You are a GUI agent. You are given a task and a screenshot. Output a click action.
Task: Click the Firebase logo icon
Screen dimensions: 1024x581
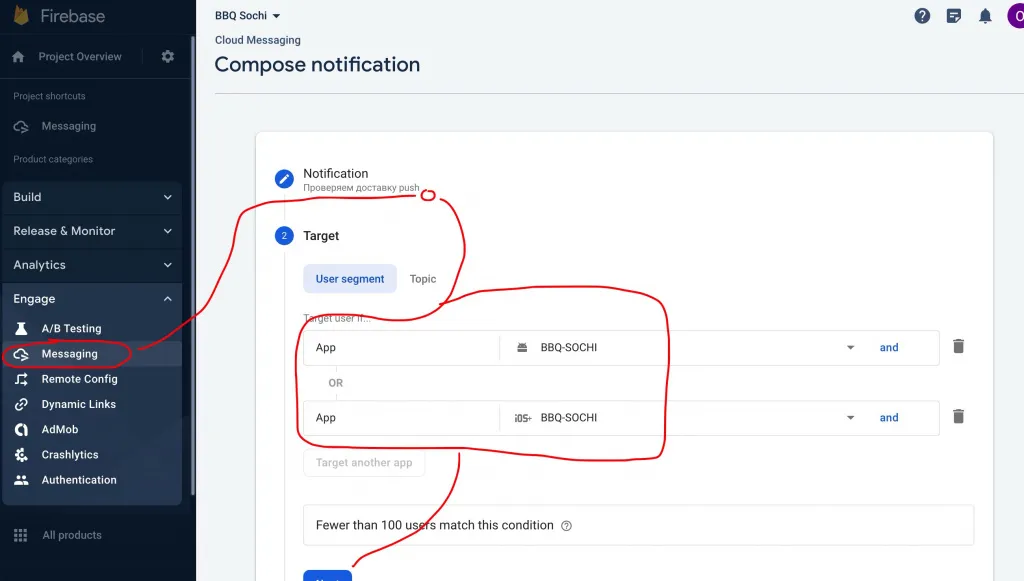(x=21, y=14)
